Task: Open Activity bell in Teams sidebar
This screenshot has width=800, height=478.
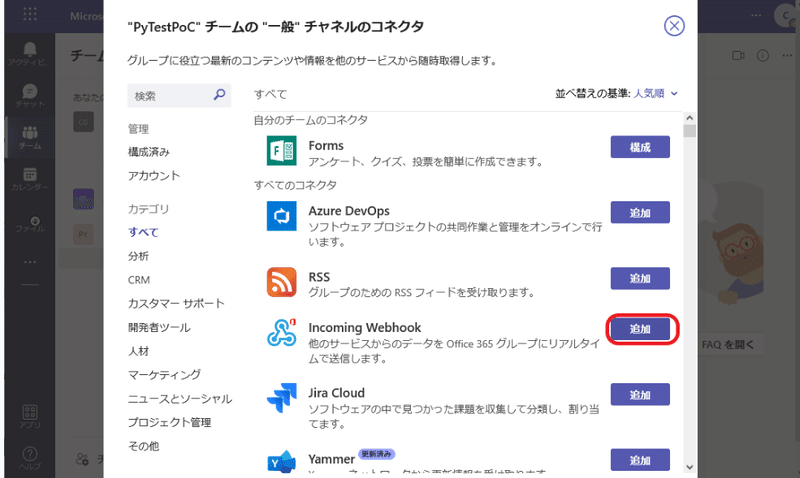Action: pos(30,54)
